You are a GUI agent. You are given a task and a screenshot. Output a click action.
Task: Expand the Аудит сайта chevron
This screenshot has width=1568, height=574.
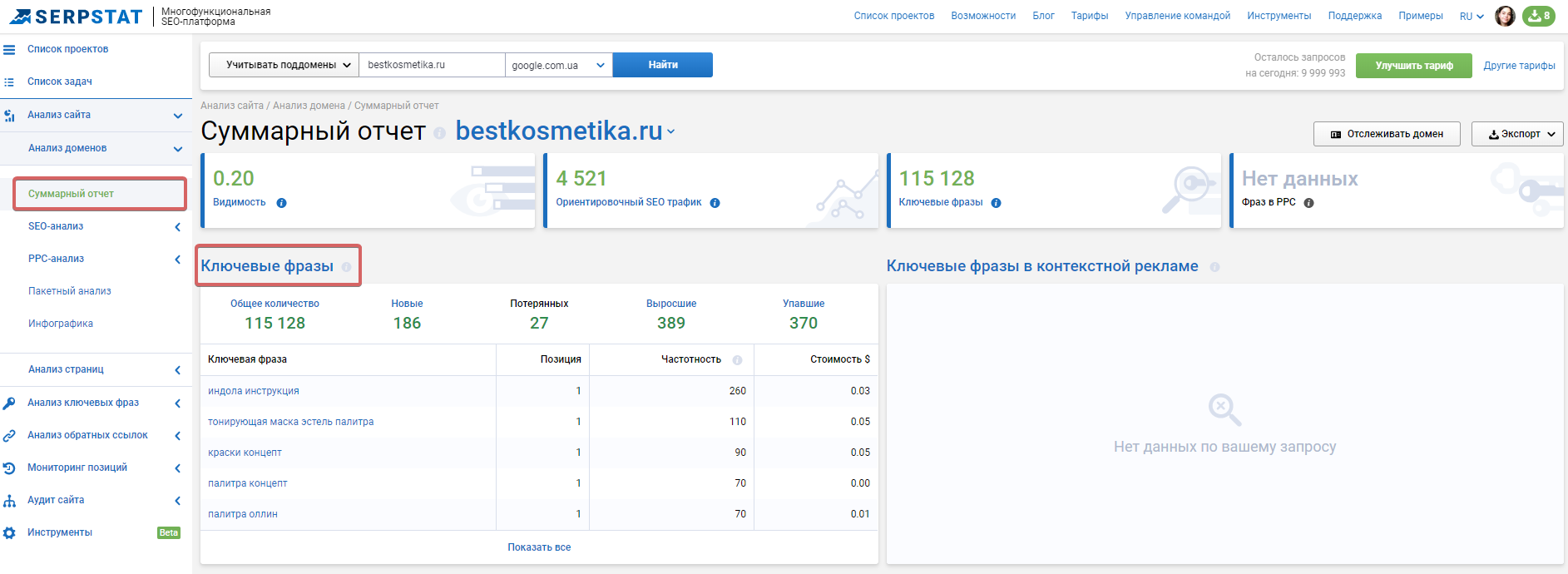point(177,501)
